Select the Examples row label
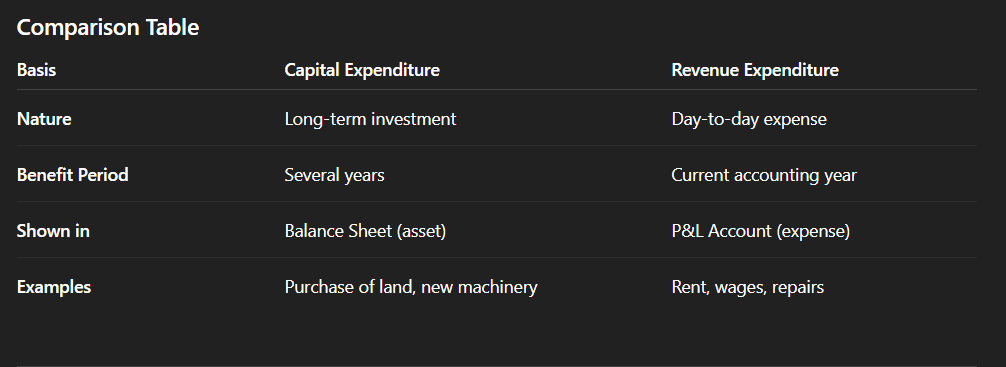This screenshot has height=367, width=1006. [x=54, y=287]
